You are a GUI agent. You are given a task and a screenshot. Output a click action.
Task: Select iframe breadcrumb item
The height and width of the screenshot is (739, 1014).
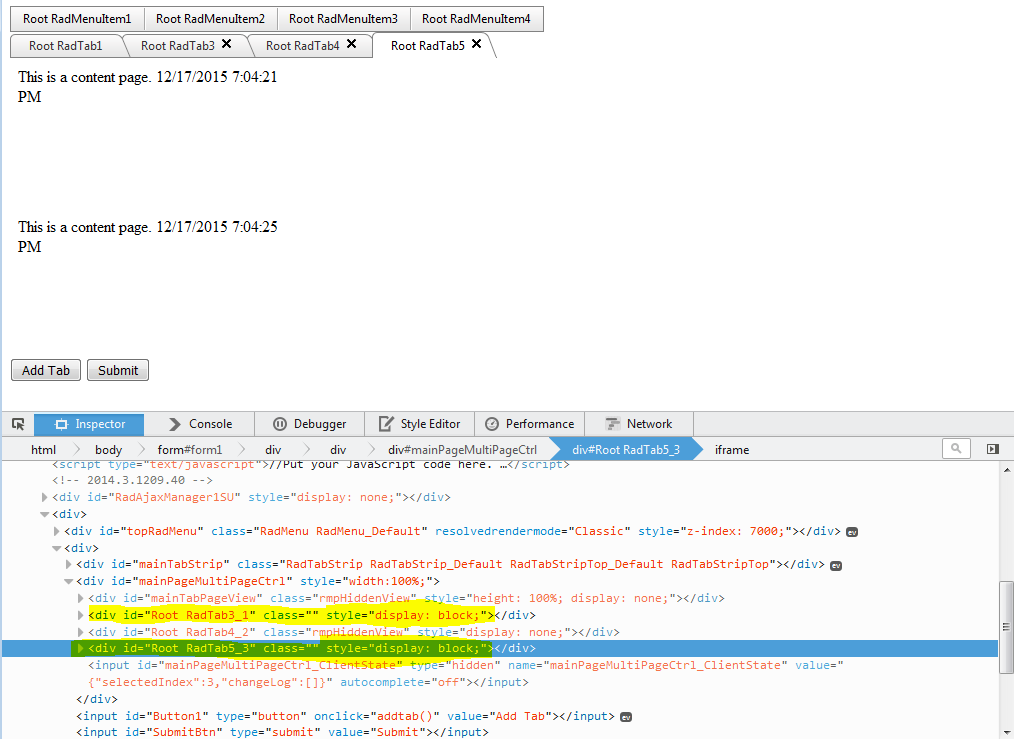click(732, 450)
